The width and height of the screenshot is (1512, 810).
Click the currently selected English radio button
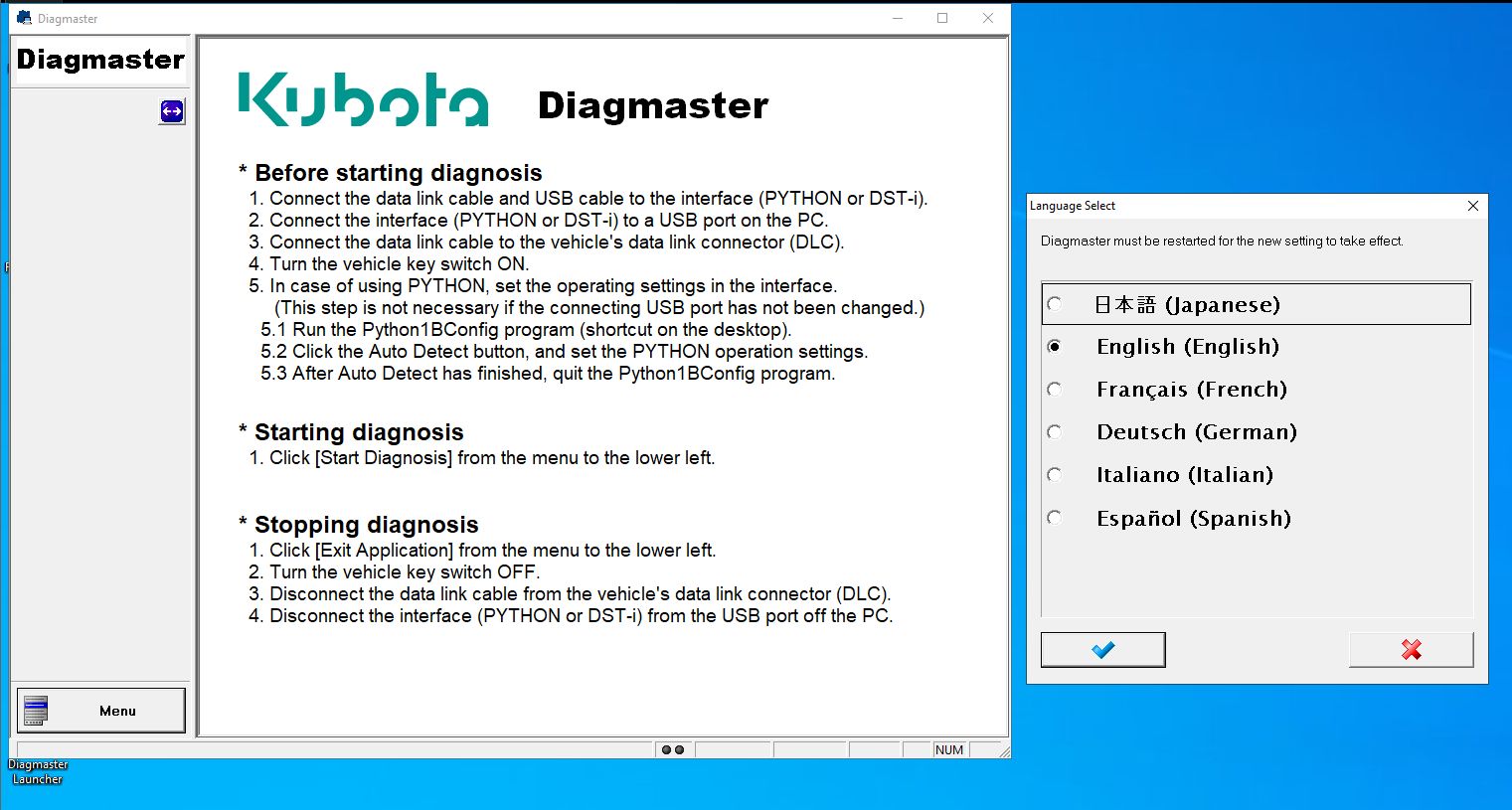coord(1055,346)
